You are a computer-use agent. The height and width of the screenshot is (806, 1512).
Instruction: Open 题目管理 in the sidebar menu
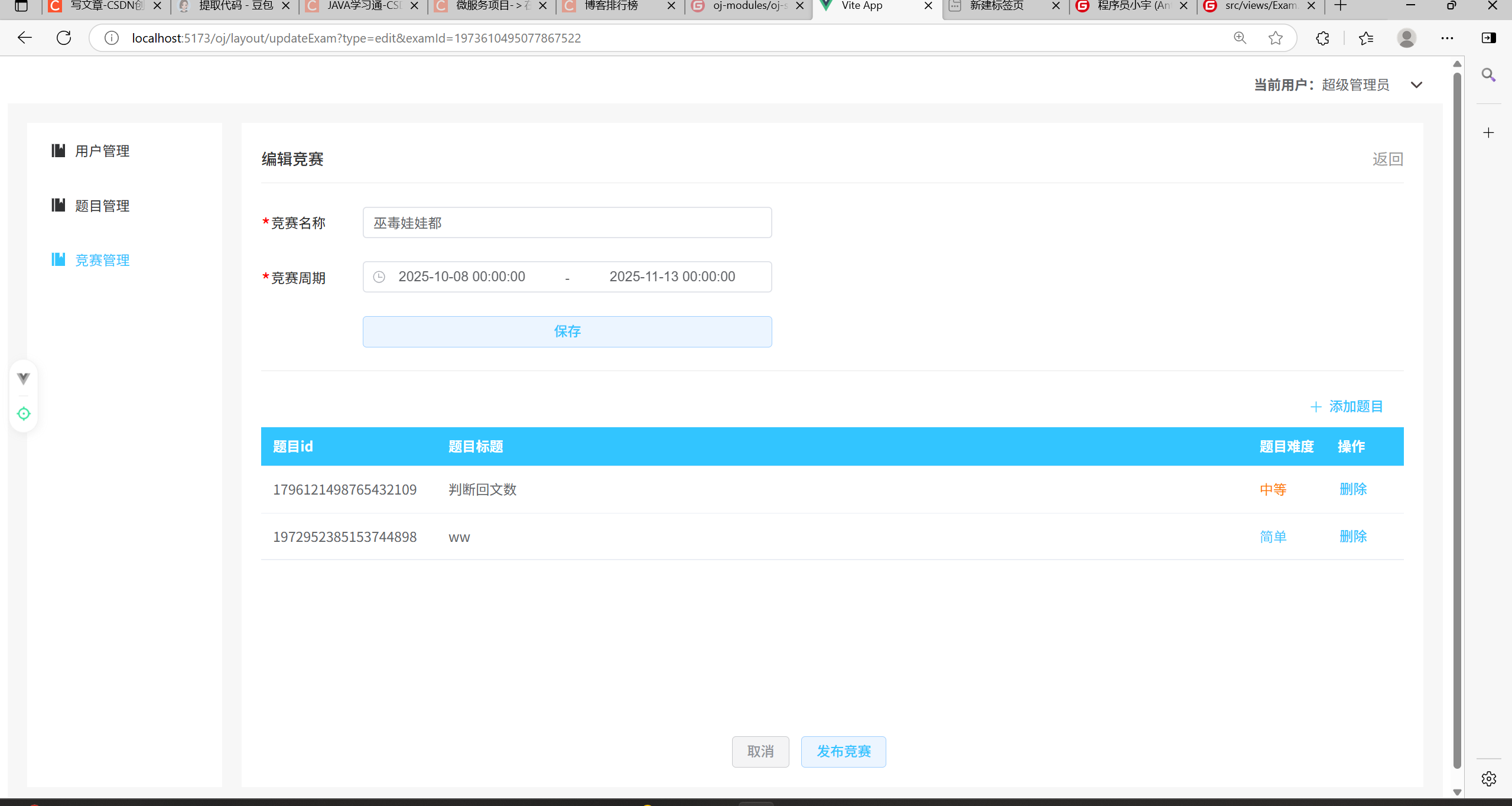click(x=102, y=206)
